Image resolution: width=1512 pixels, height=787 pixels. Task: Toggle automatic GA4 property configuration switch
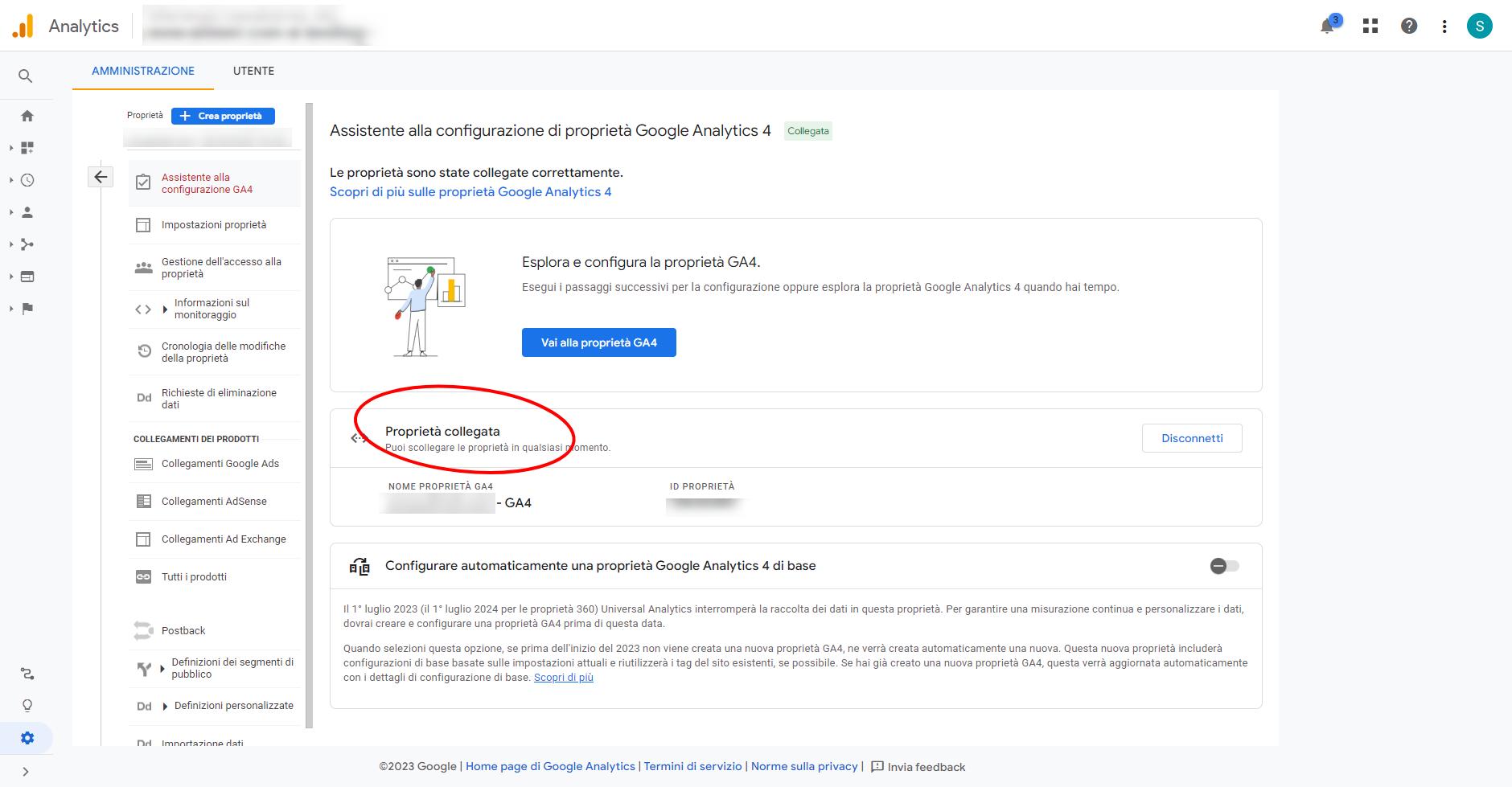coord(1224,566)
